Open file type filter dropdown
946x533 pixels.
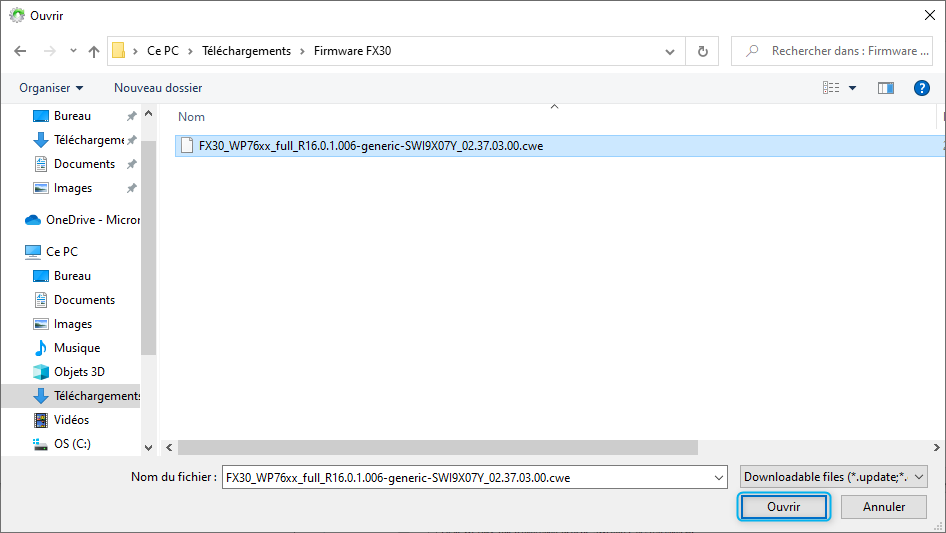tap(834, 477)
